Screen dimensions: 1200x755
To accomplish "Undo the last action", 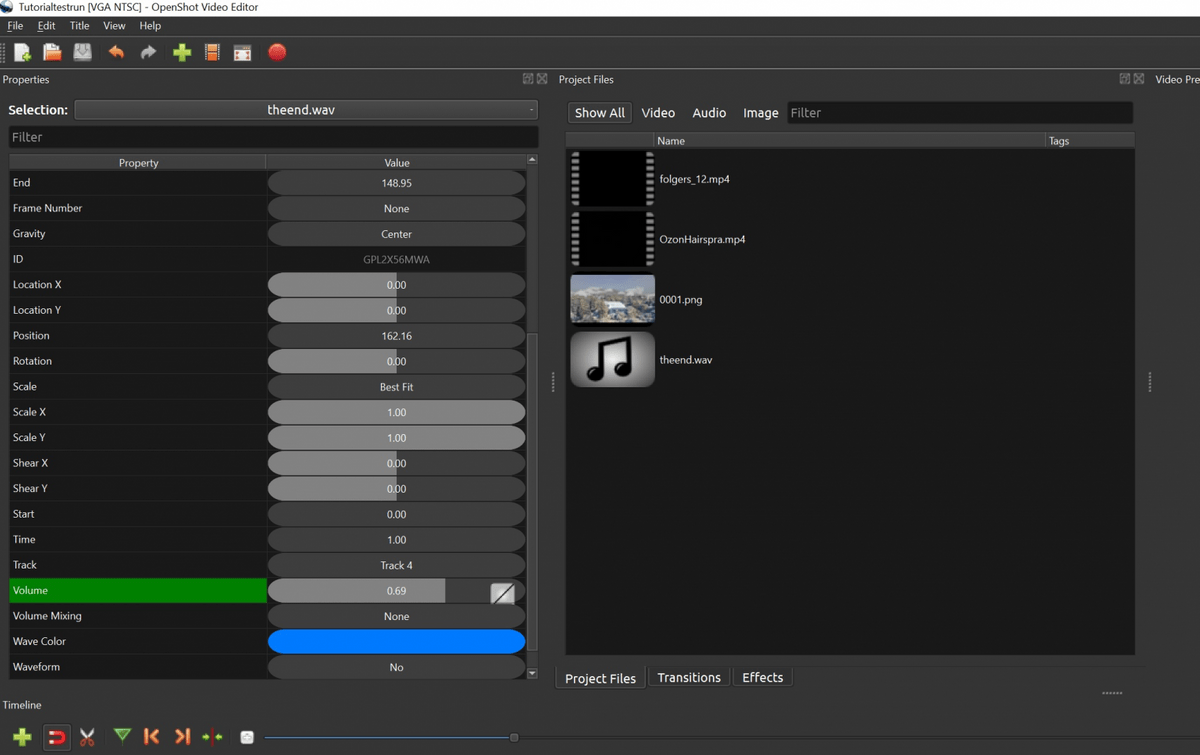I will 116,52.
